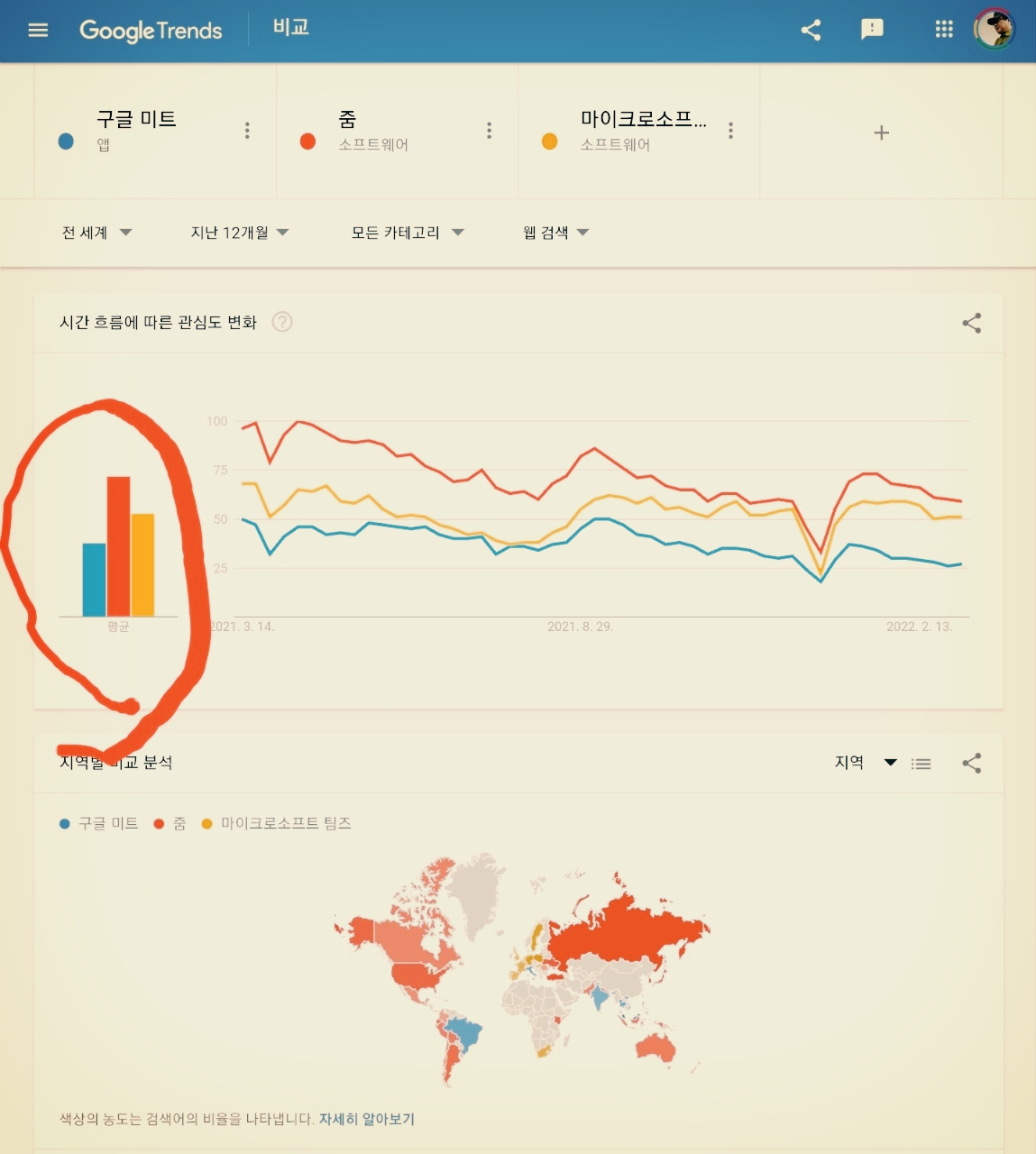Switch regional comparison to list view
1036x1154 pixels.
click(921, 764)
